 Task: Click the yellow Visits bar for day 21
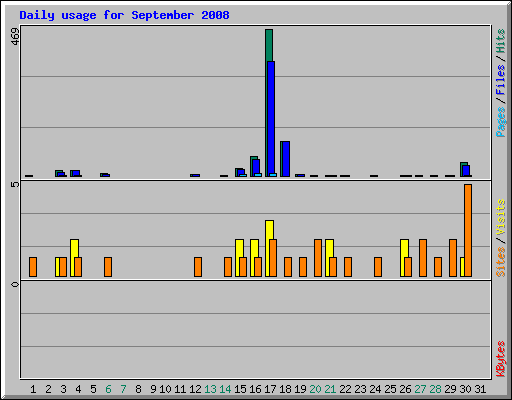[x=329, y=248]
